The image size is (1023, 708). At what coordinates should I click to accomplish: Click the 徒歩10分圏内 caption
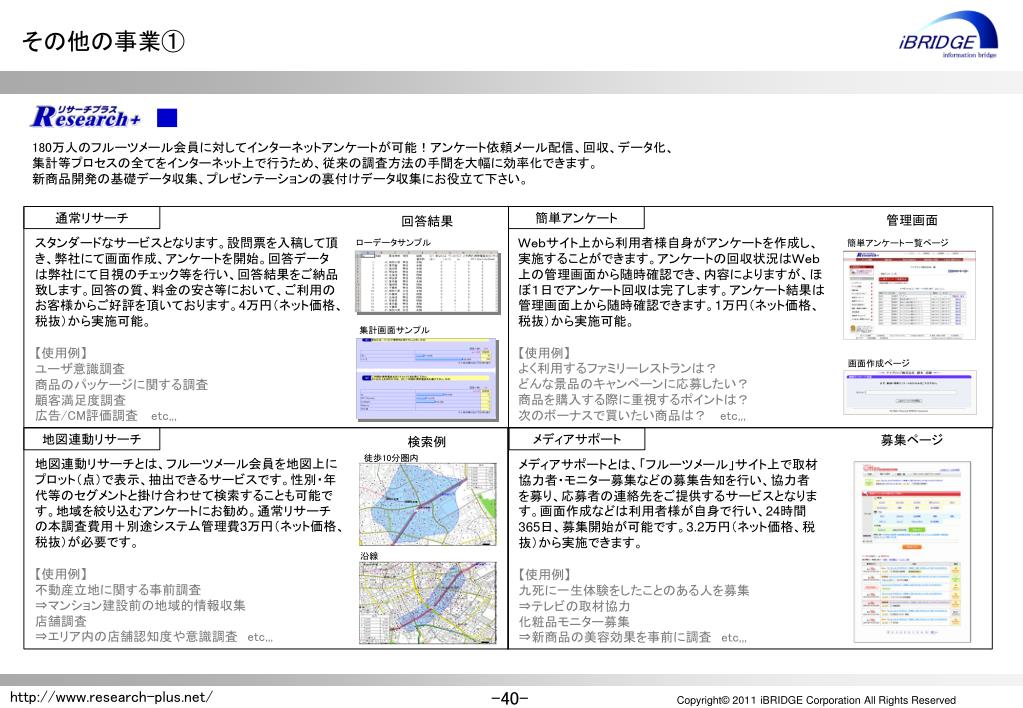point(391,458)
